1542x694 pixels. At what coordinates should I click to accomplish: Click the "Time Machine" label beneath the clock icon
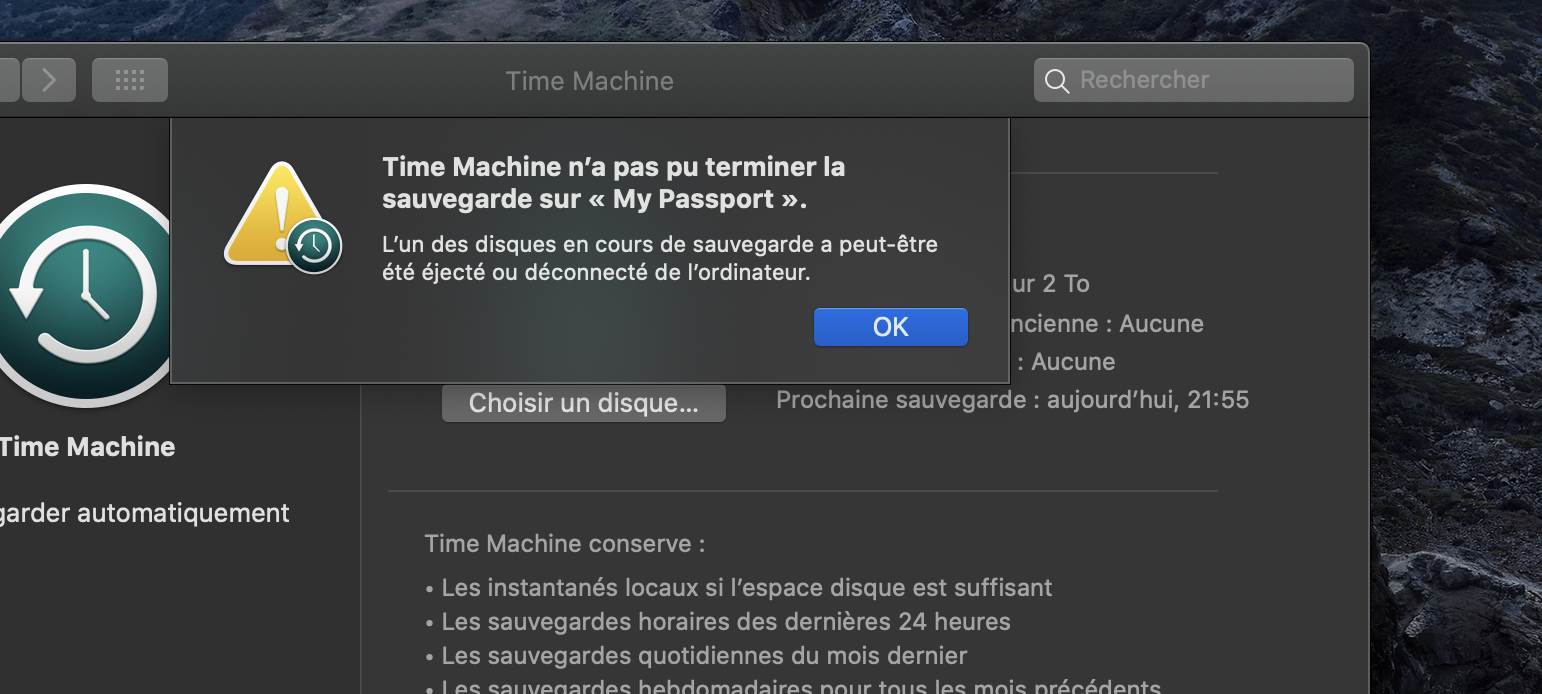(x=87, y=447)
